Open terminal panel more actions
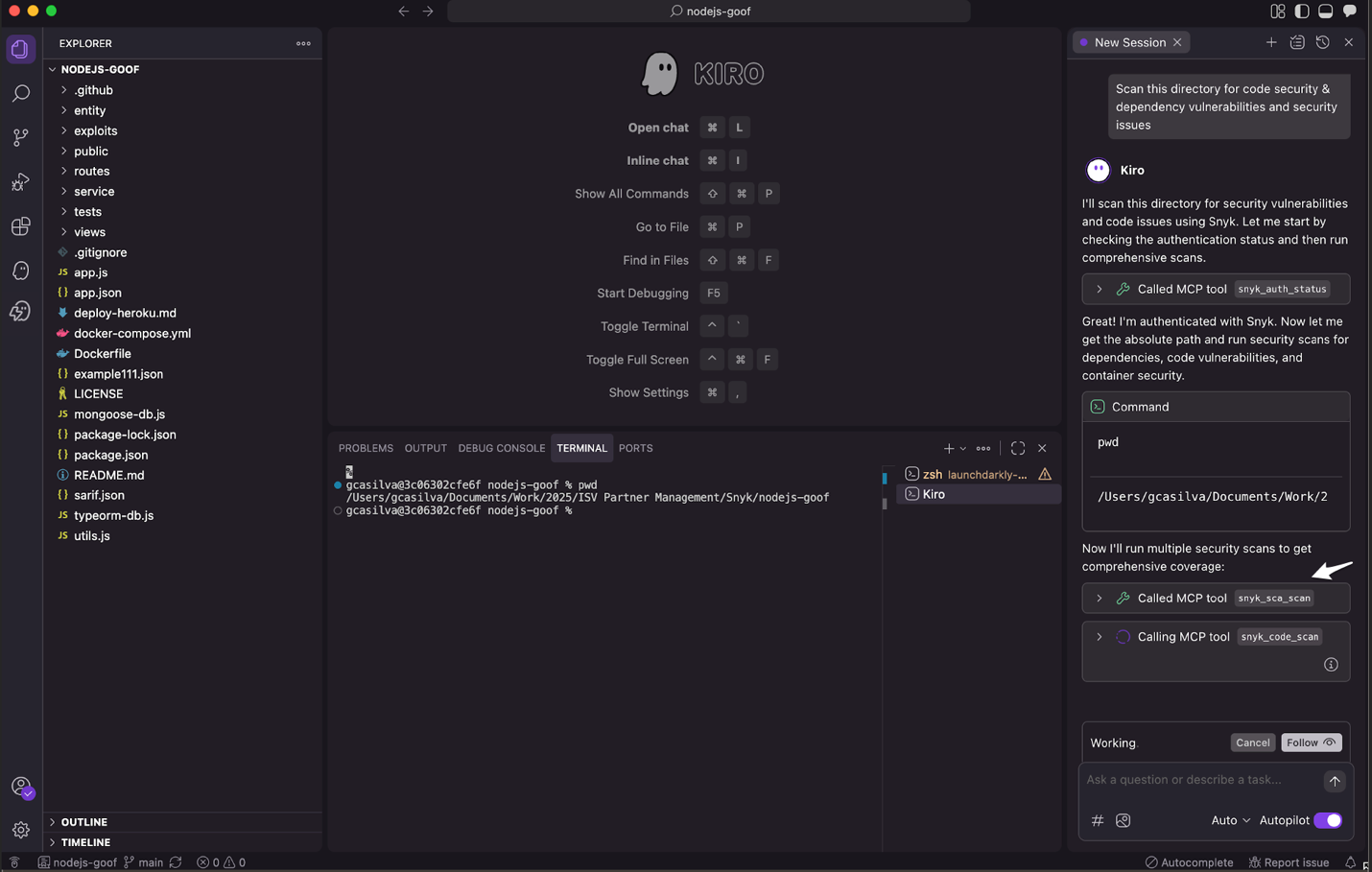Viewport: 1372px width, 872px height. 983,448
